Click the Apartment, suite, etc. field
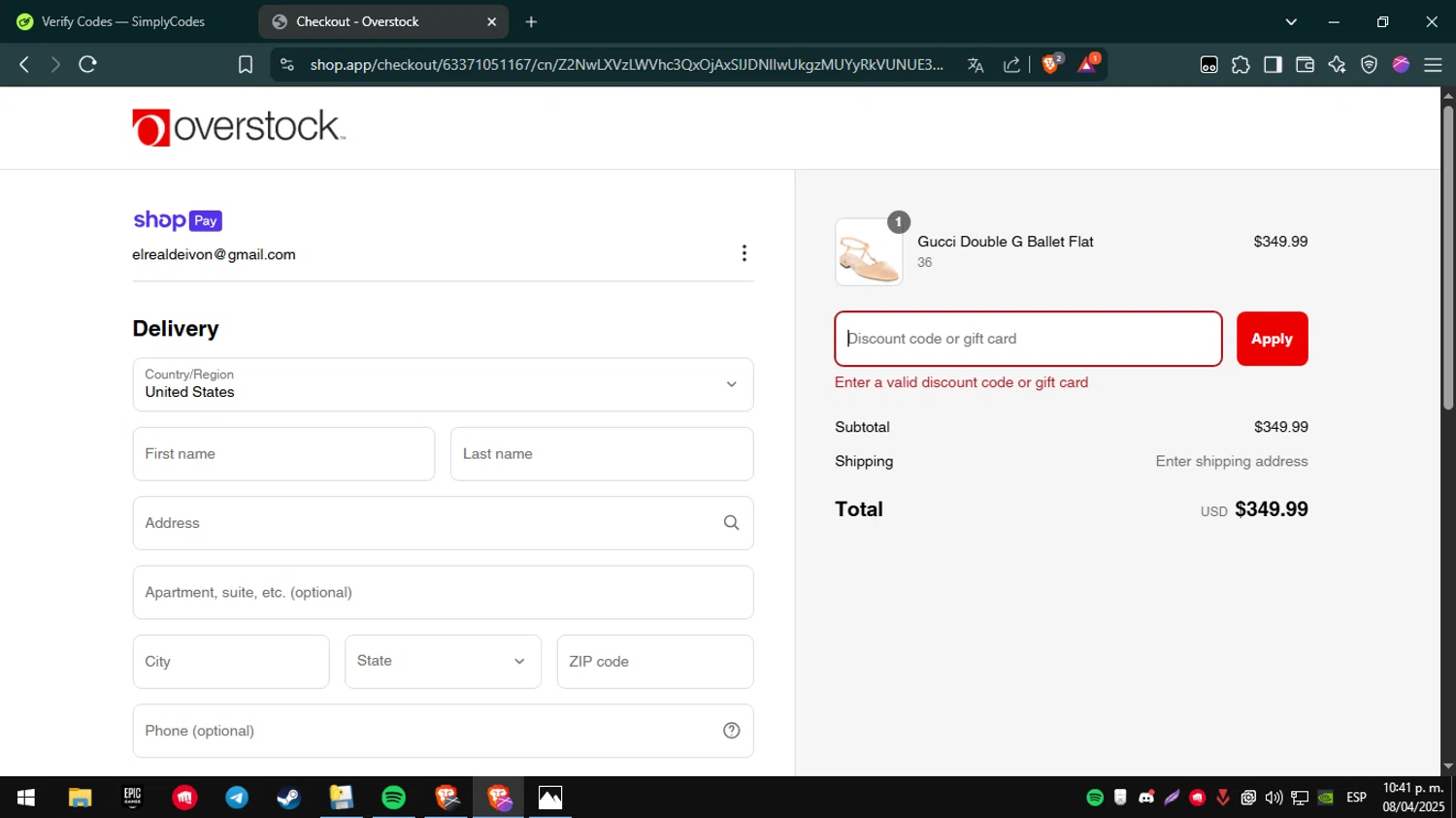 click(443, 593)
